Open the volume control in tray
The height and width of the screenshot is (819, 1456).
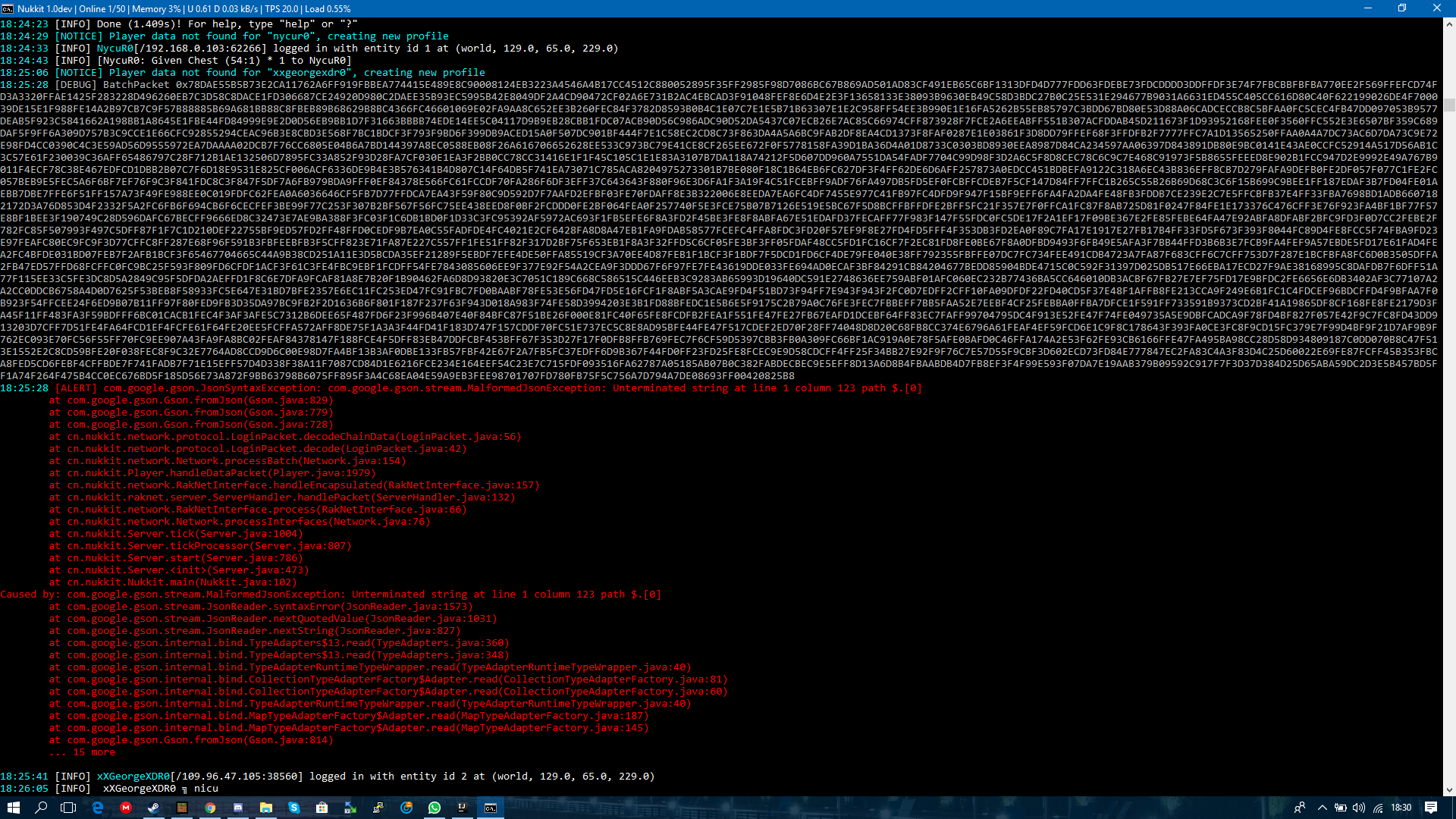click(x=1359, y=808)
